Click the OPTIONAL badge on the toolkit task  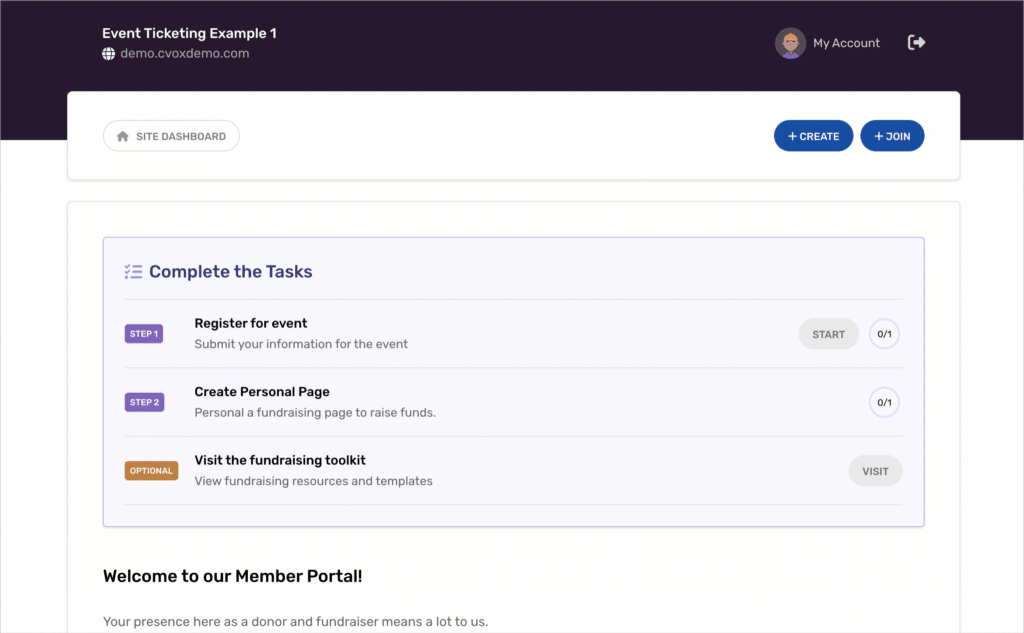[x=151, y=470]
